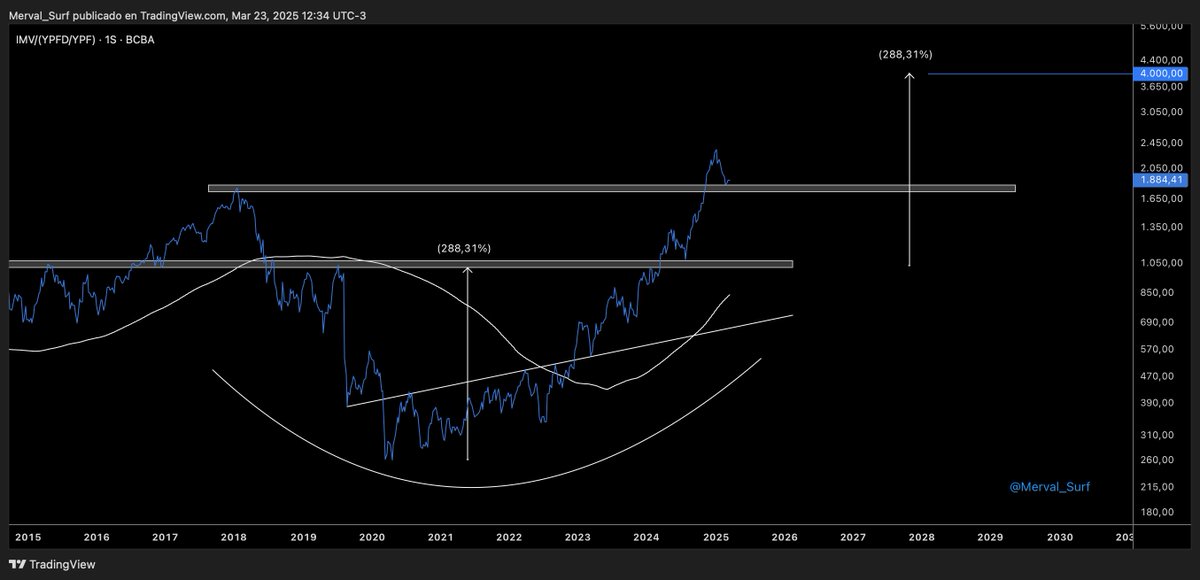Click the 1.650,00 price axis label
The width and height of the screenshot is (1200, 580).
pos(1160,199)
